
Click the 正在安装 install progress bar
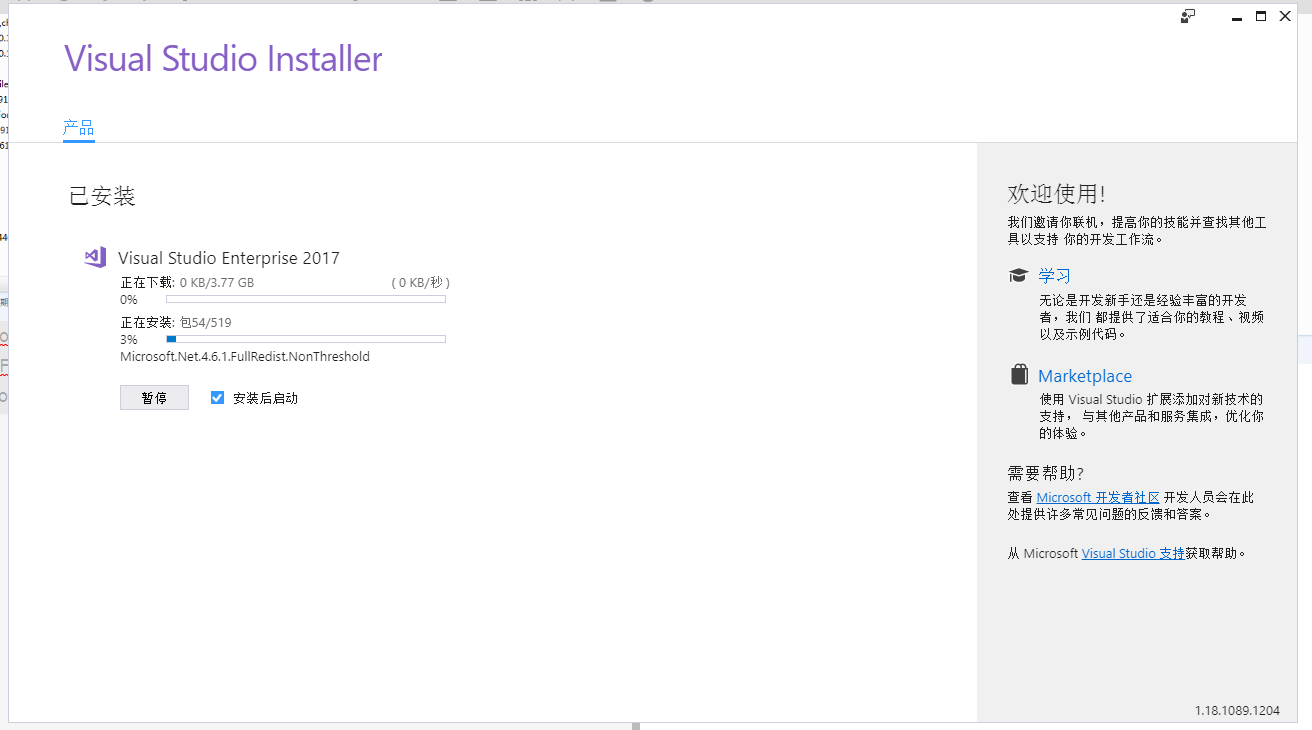[305, 339]
